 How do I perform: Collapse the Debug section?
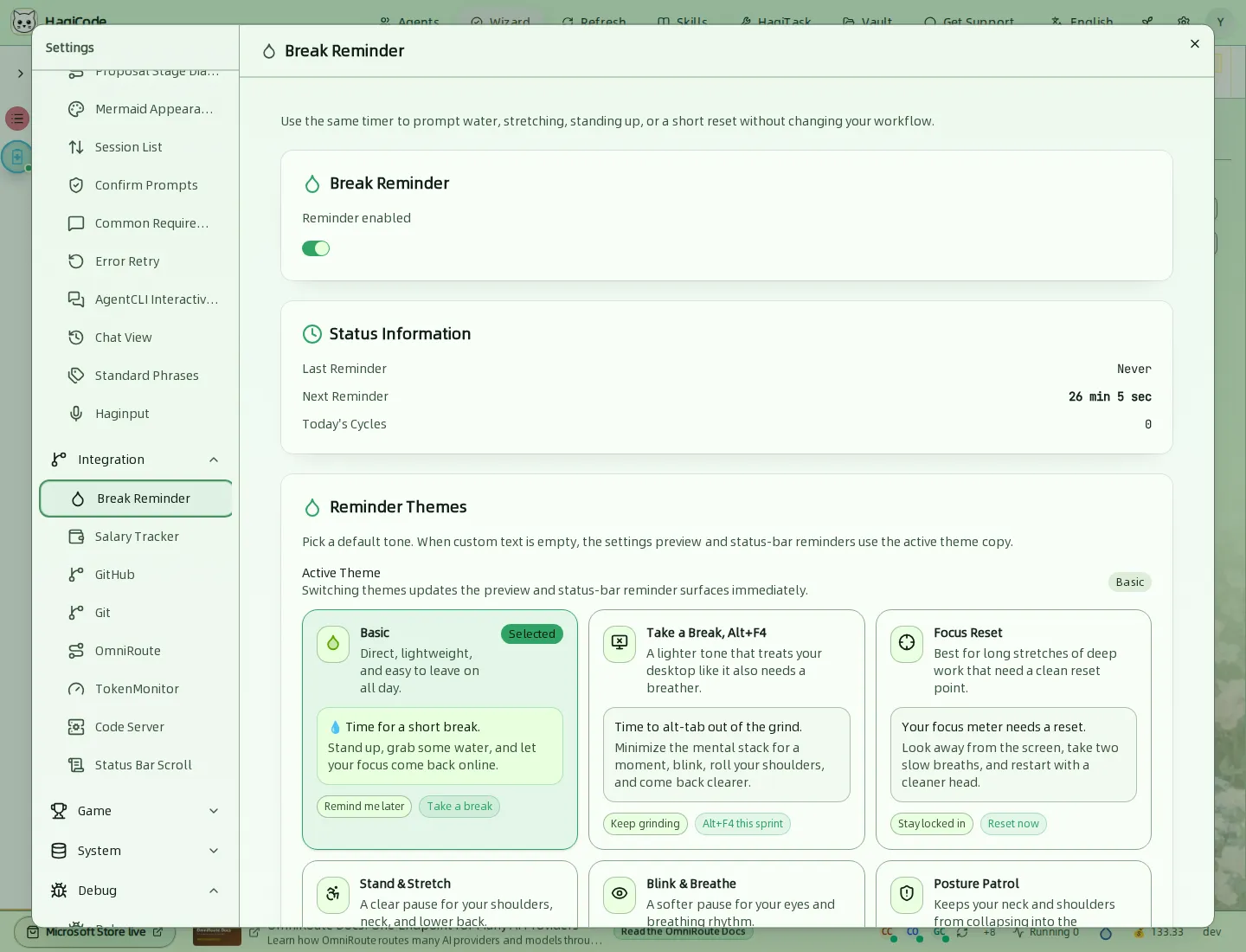point(136,891)
